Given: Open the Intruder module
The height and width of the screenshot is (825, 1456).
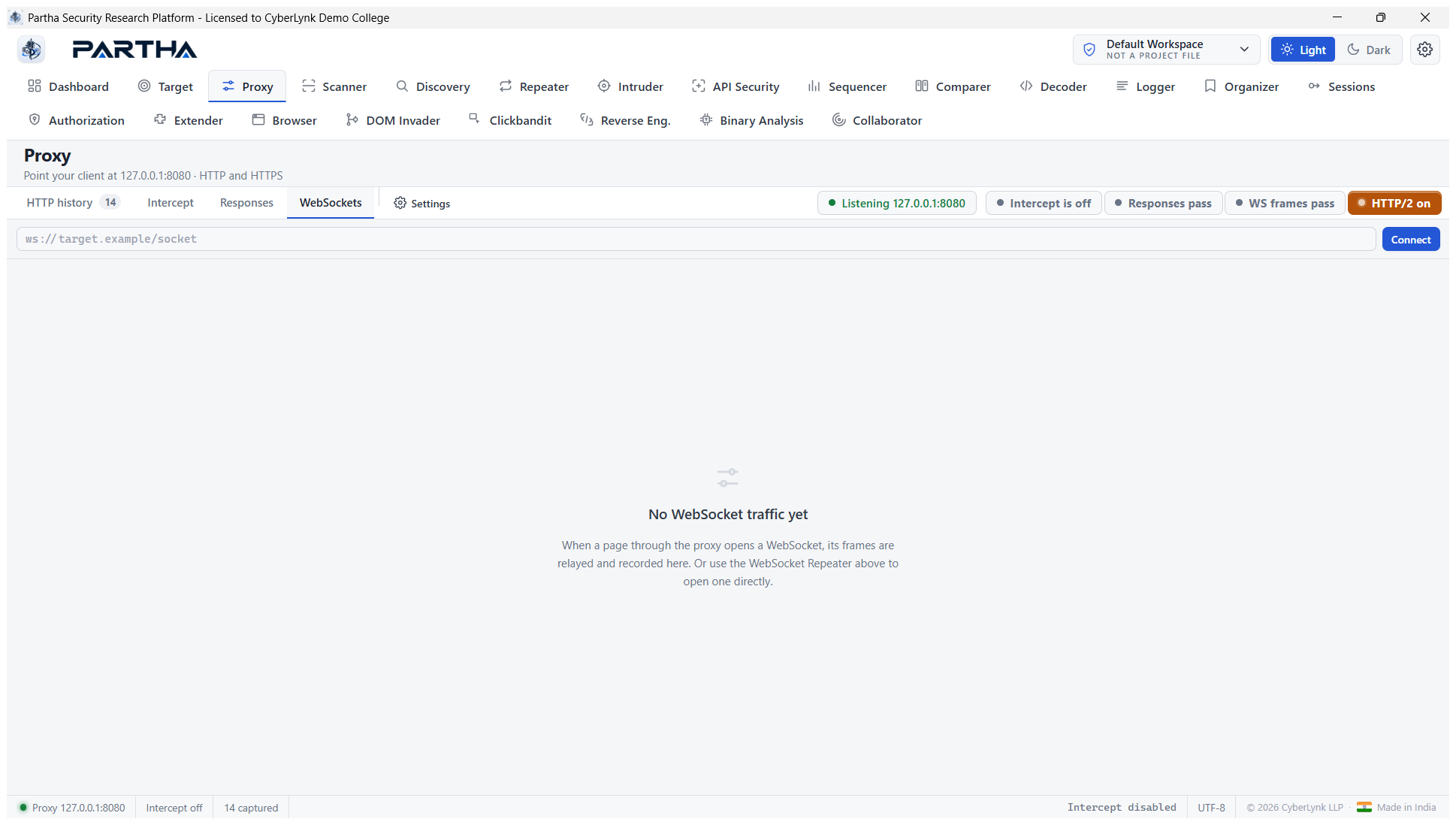Looking at the screenshot, I should click(630, 86).
